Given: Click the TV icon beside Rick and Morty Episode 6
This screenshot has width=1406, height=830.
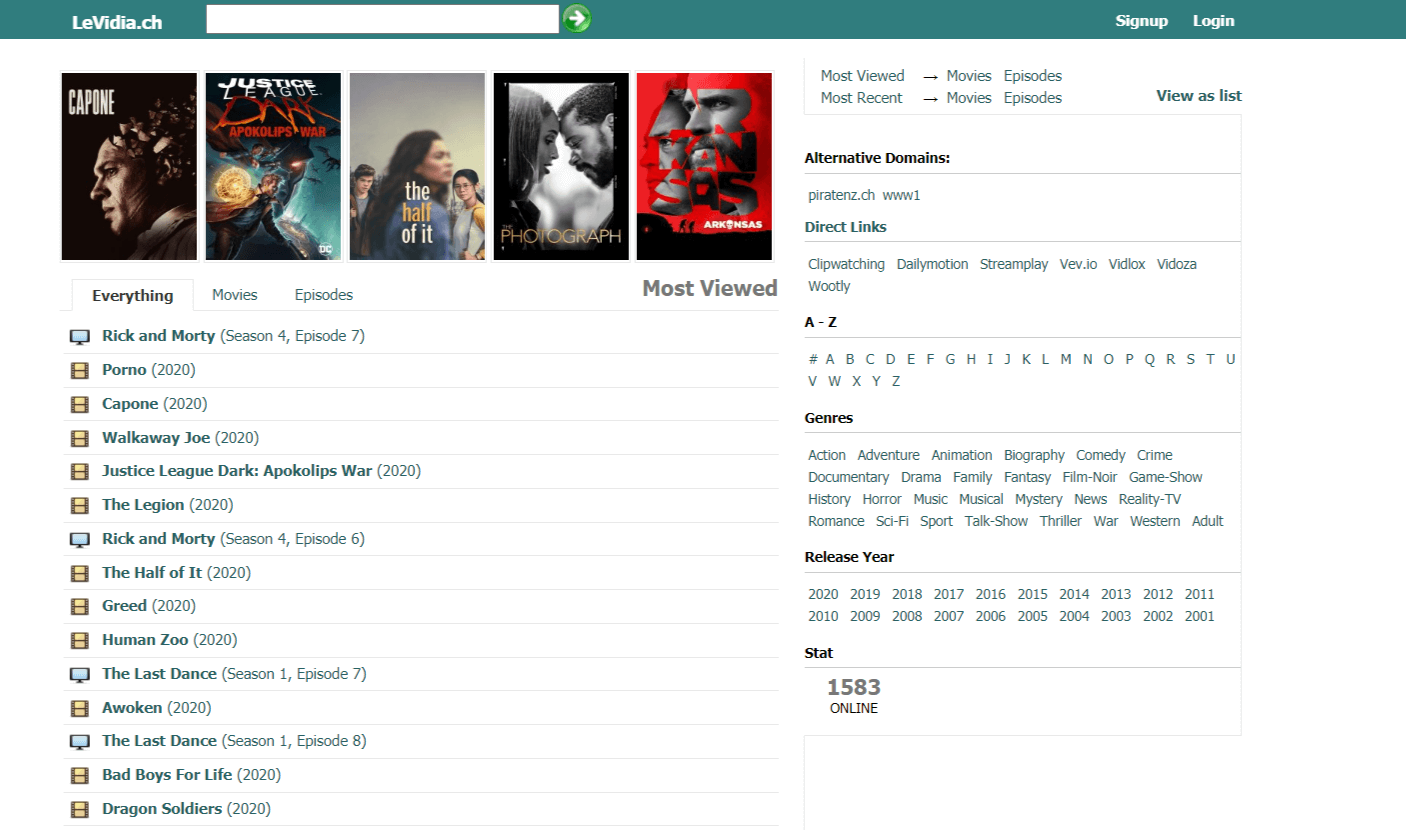Looking at the screenshot, I should (80, 540).
